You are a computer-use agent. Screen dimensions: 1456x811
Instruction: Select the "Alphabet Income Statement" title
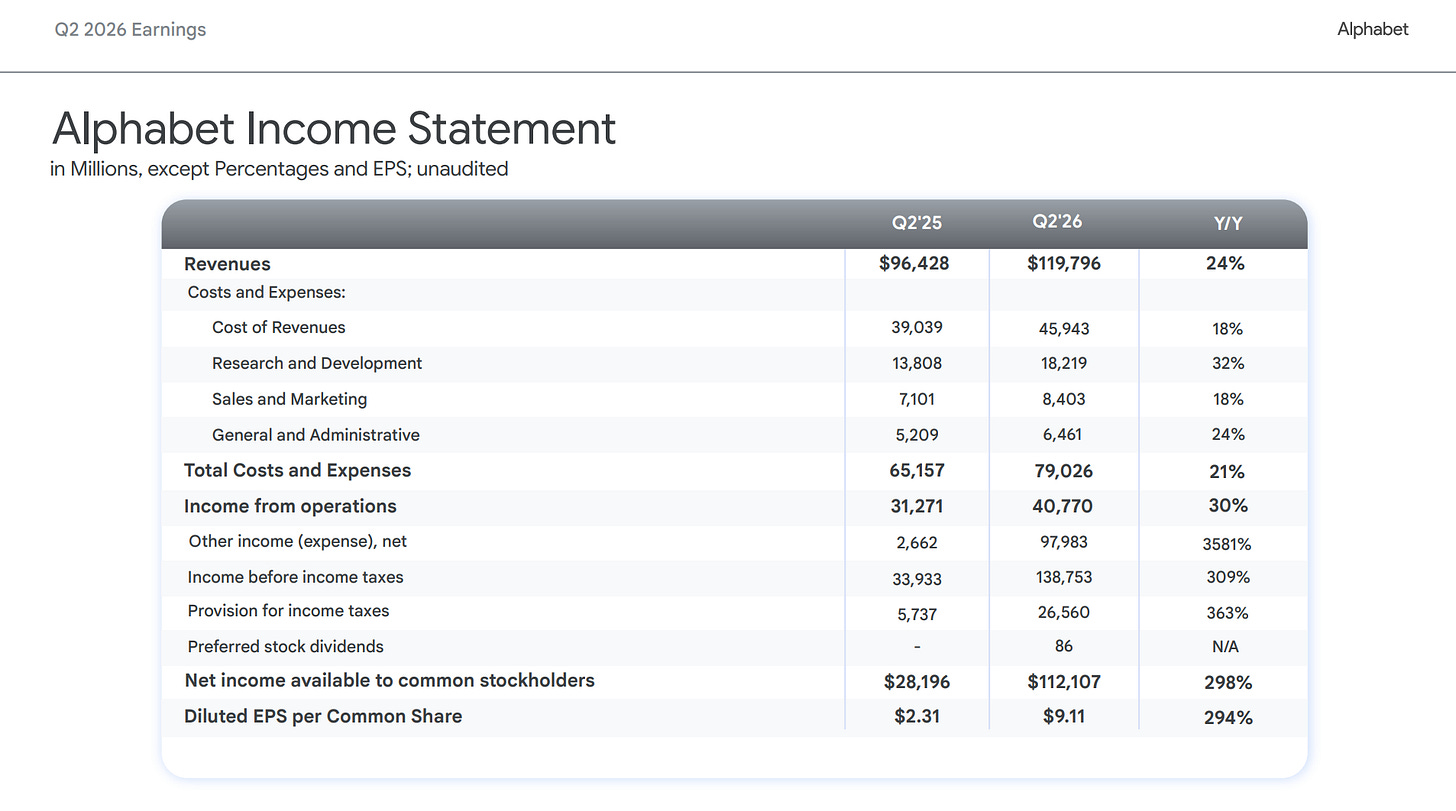(x=334, y=130)
